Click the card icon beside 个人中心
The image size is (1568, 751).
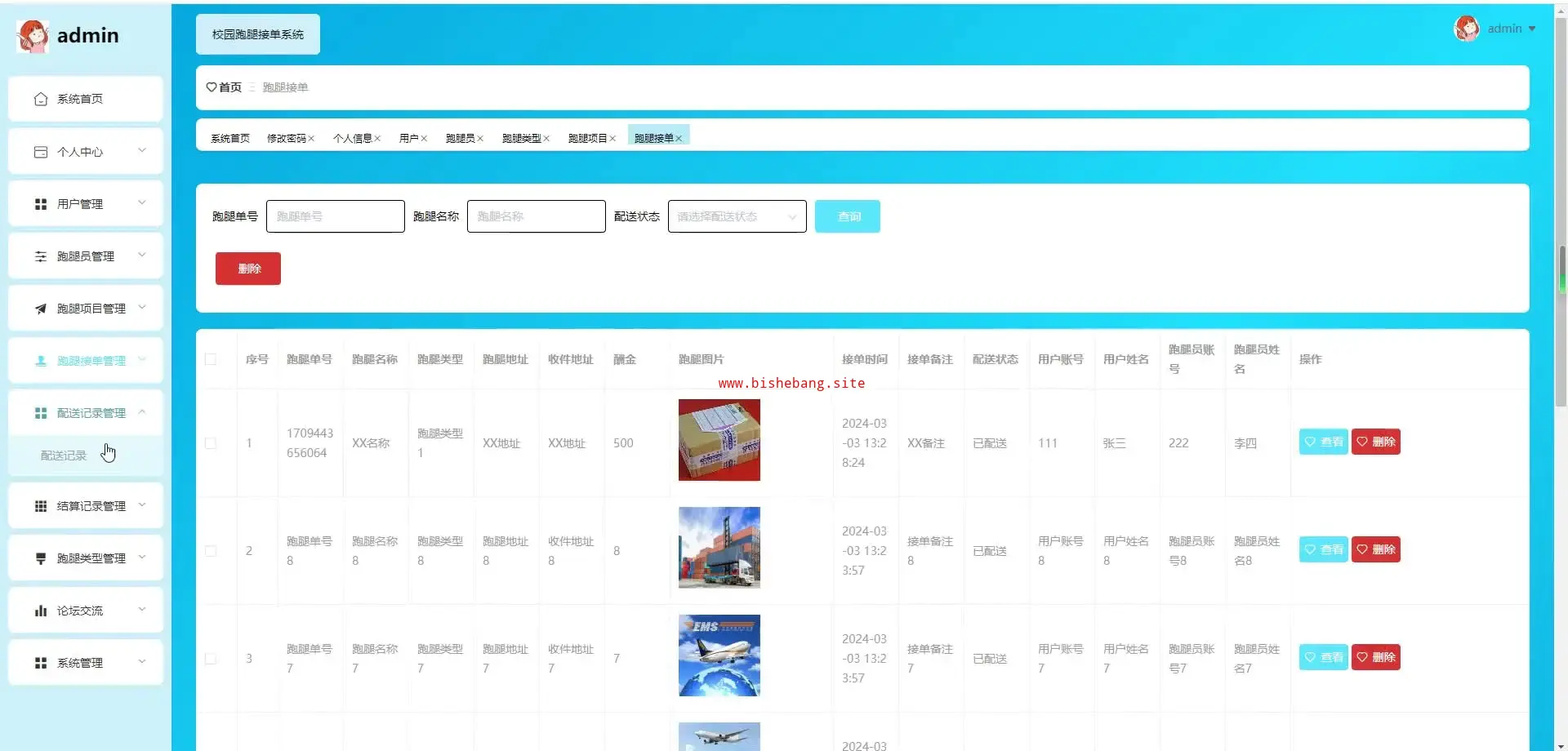[x=41, y=152]
